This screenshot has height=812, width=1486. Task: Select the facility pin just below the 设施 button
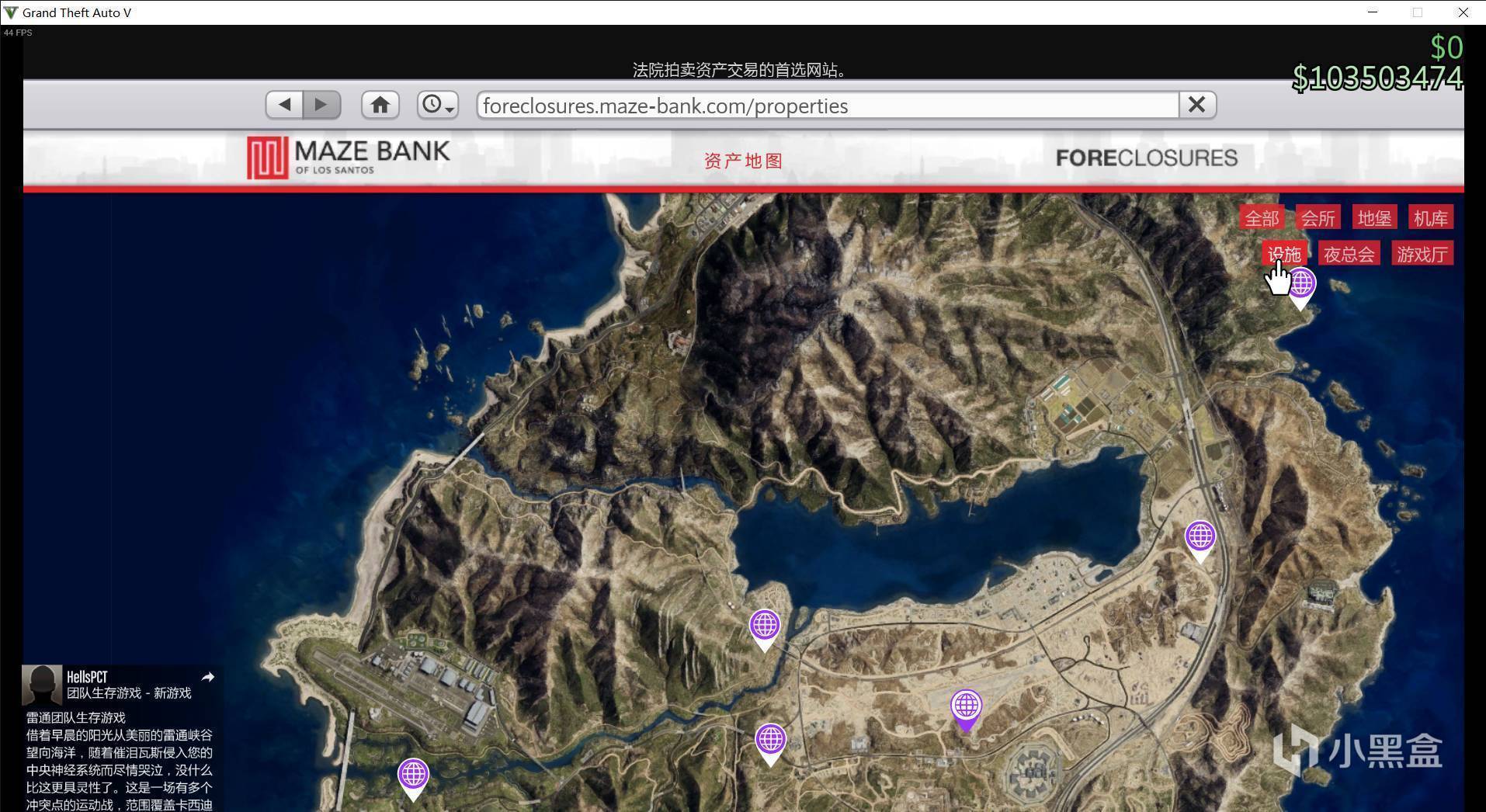1301,287
